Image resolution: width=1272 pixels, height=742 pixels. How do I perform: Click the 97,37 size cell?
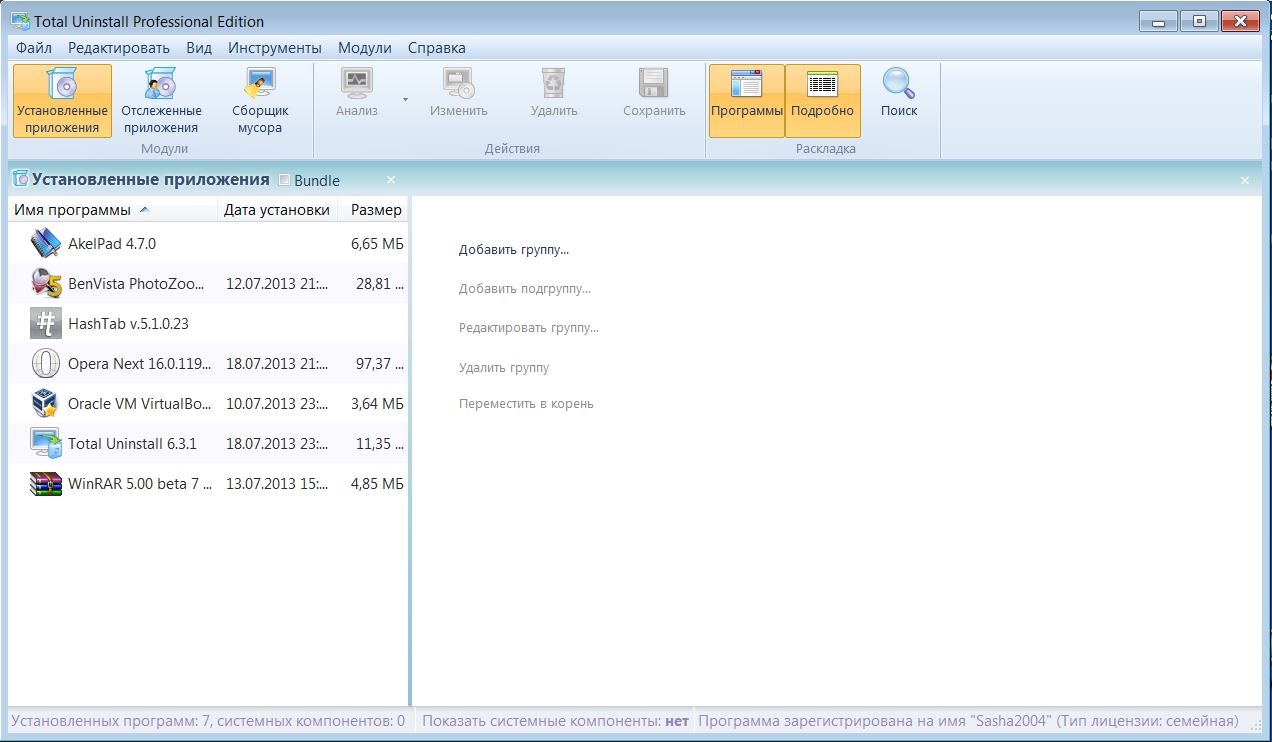380,363
